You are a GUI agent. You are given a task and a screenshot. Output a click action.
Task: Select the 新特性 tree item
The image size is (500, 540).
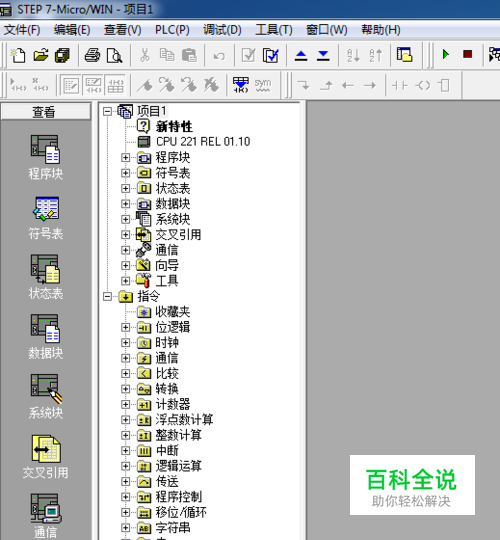pyautogui.click(x=174, y=126)
